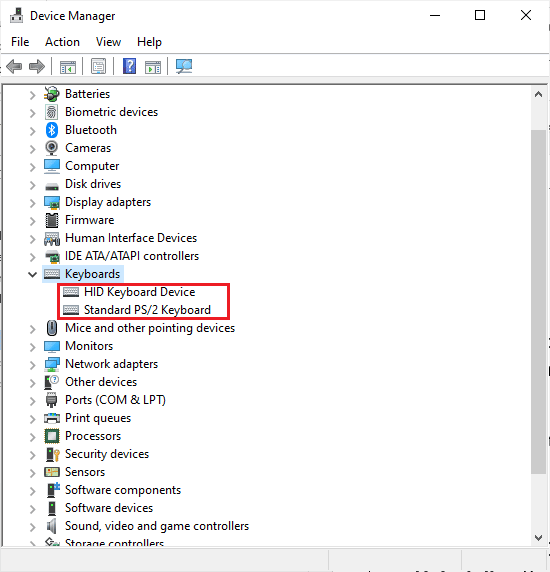Expand the Batteries category
Screen dimensions: 550x572
(32, 95)
